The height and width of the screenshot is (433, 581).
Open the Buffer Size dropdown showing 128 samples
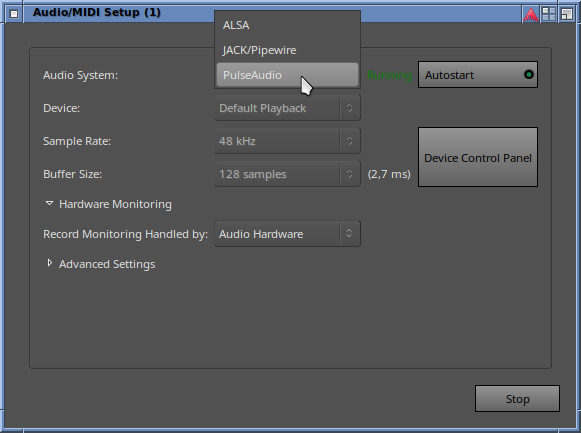click(287, 174)
